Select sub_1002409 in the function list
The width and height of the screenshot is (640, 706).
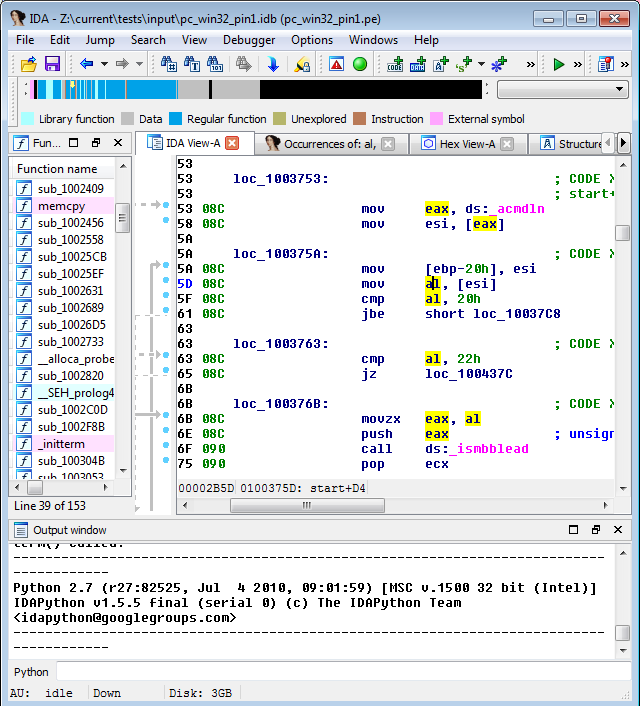71,189
